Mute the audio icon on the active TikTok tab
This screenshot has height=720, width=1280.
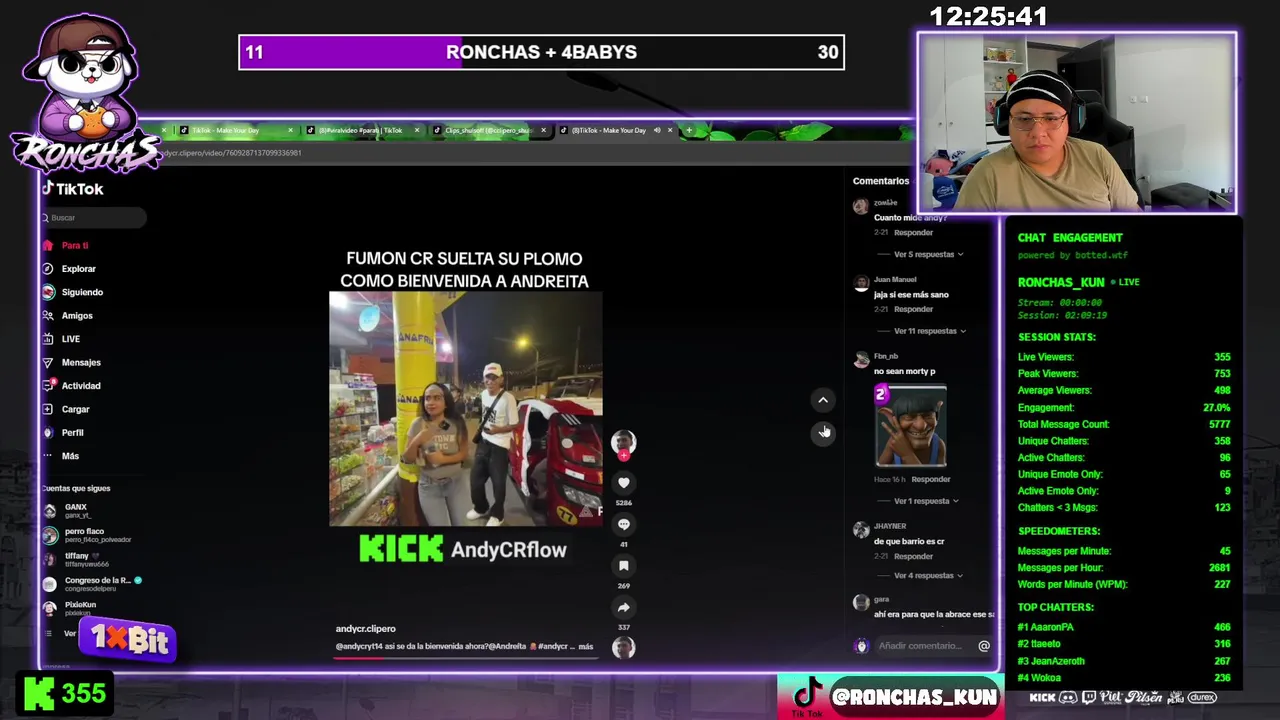657,130
